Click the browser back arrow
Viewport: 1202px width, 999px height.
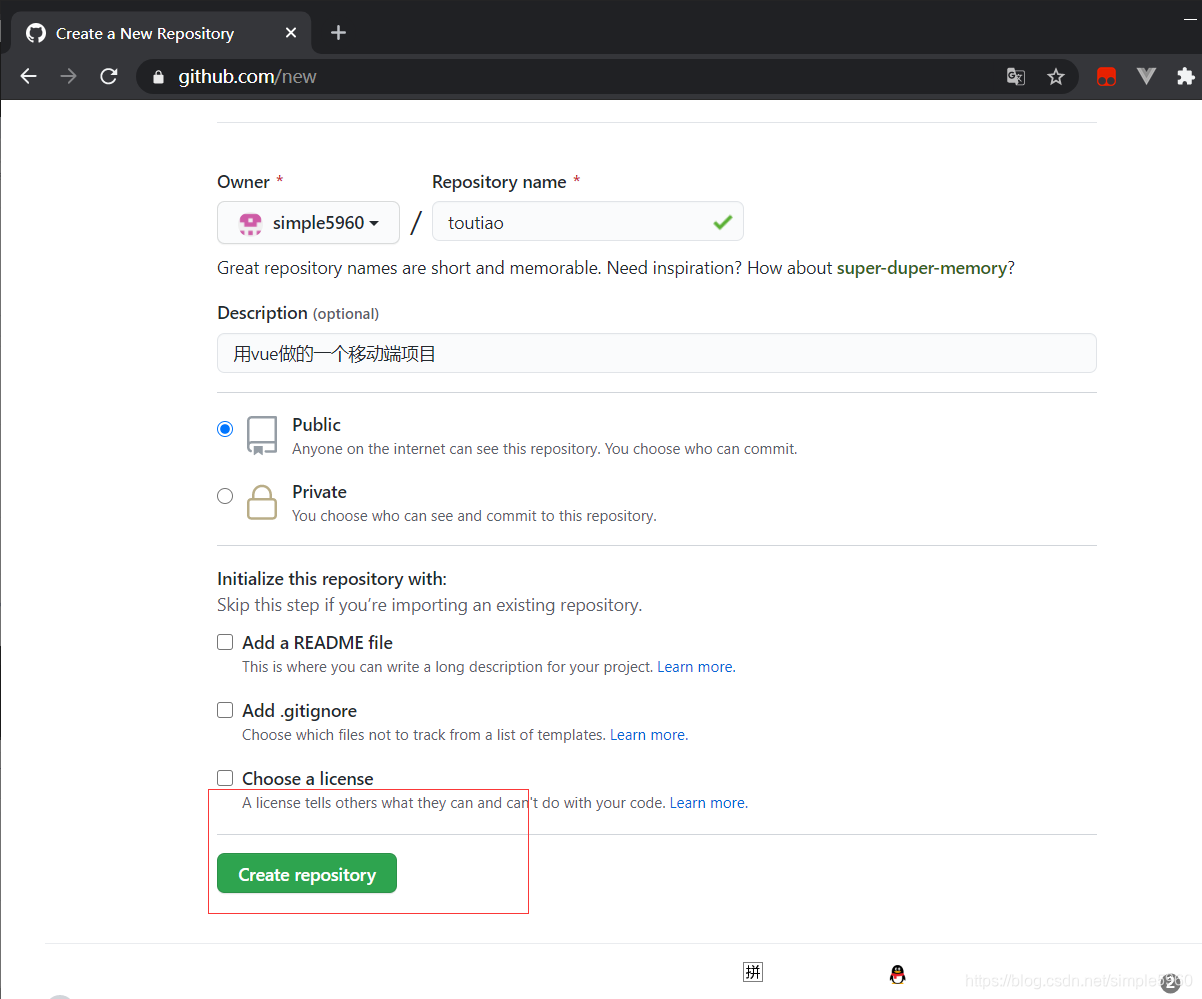pos(28,76)
